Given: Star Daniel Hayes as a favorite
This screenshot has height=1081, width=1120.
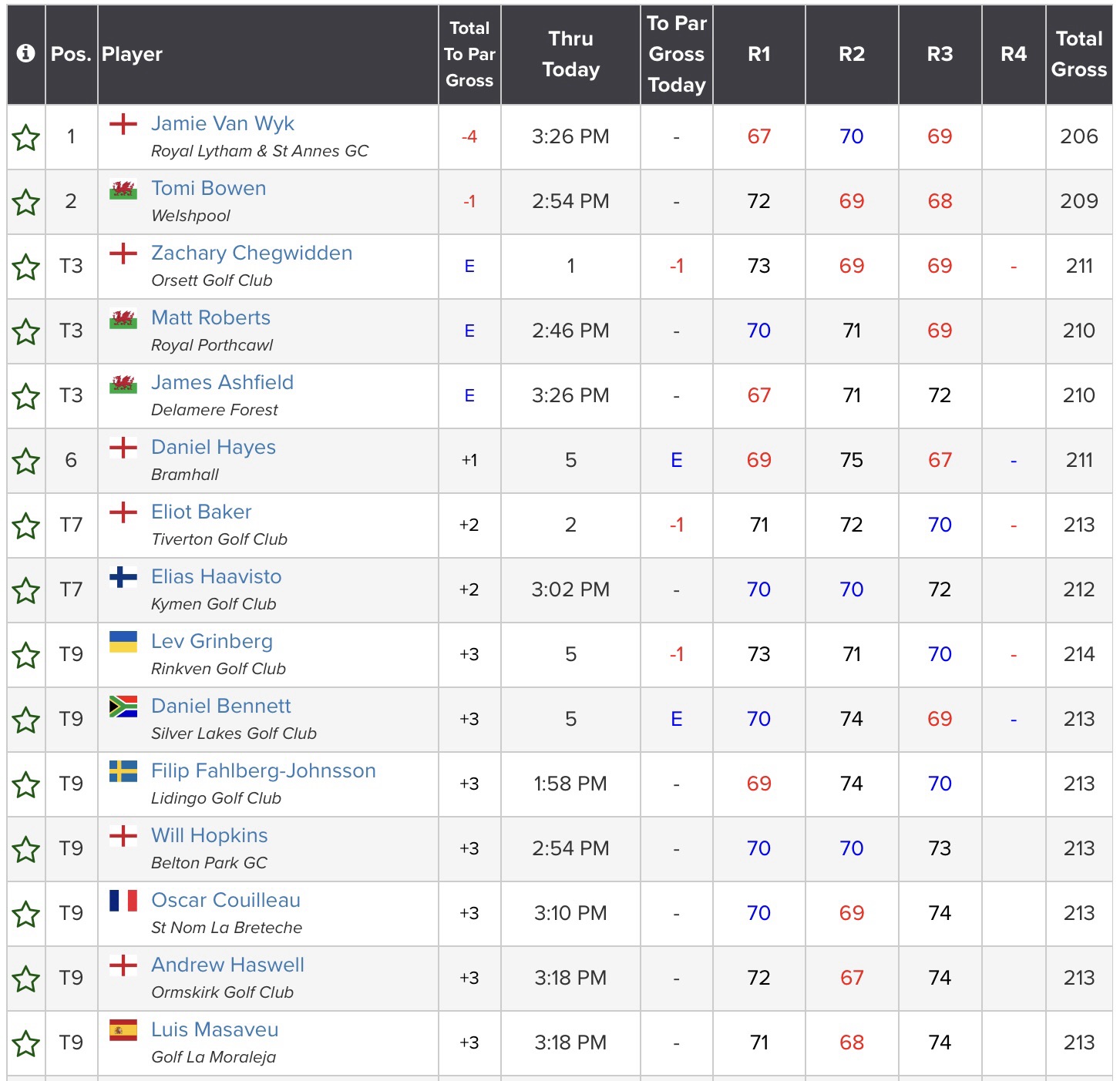Looking at the screenshot, I should [25, 462].
